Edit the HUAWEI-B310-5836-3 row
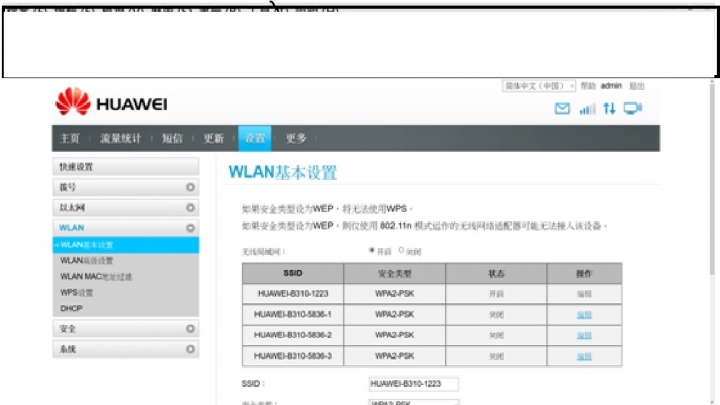This screenshot has height=405, width=720. coord(584,356)
